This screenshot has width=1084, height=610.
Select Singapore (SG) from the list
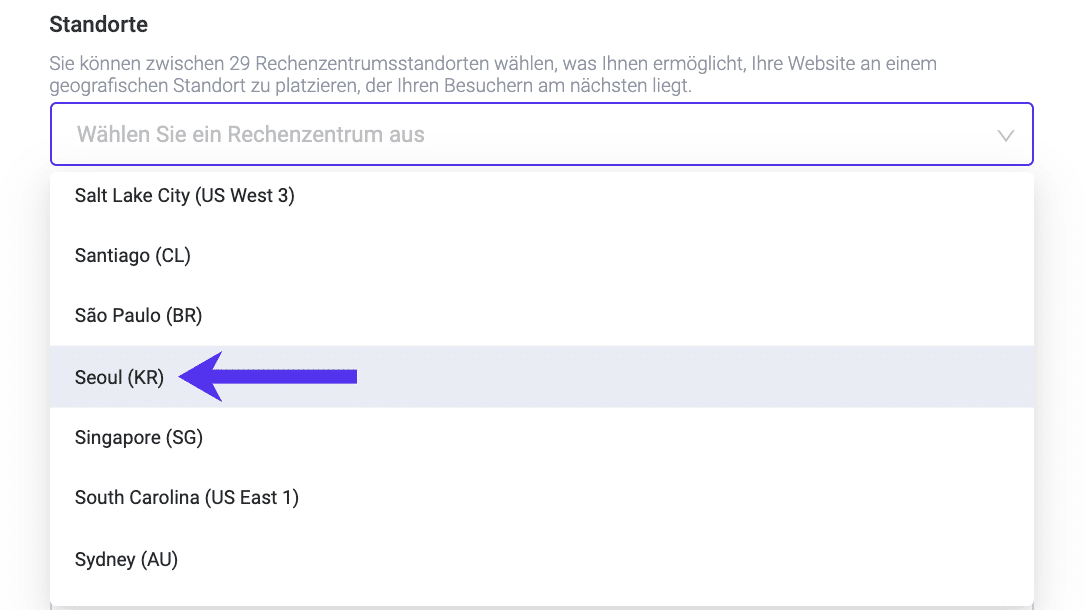[x=138, y=437]
